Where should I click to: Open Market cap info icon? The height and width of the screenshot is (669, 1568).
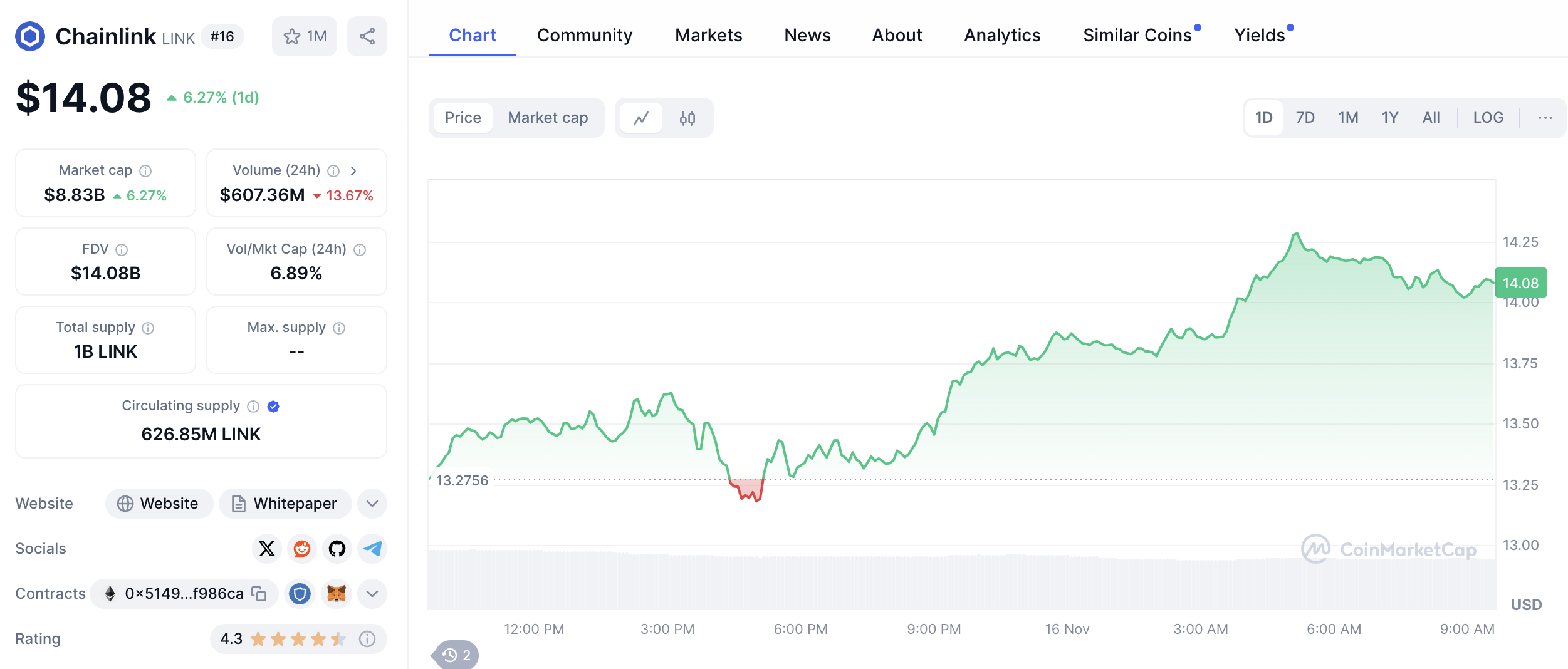coord(145,171)
